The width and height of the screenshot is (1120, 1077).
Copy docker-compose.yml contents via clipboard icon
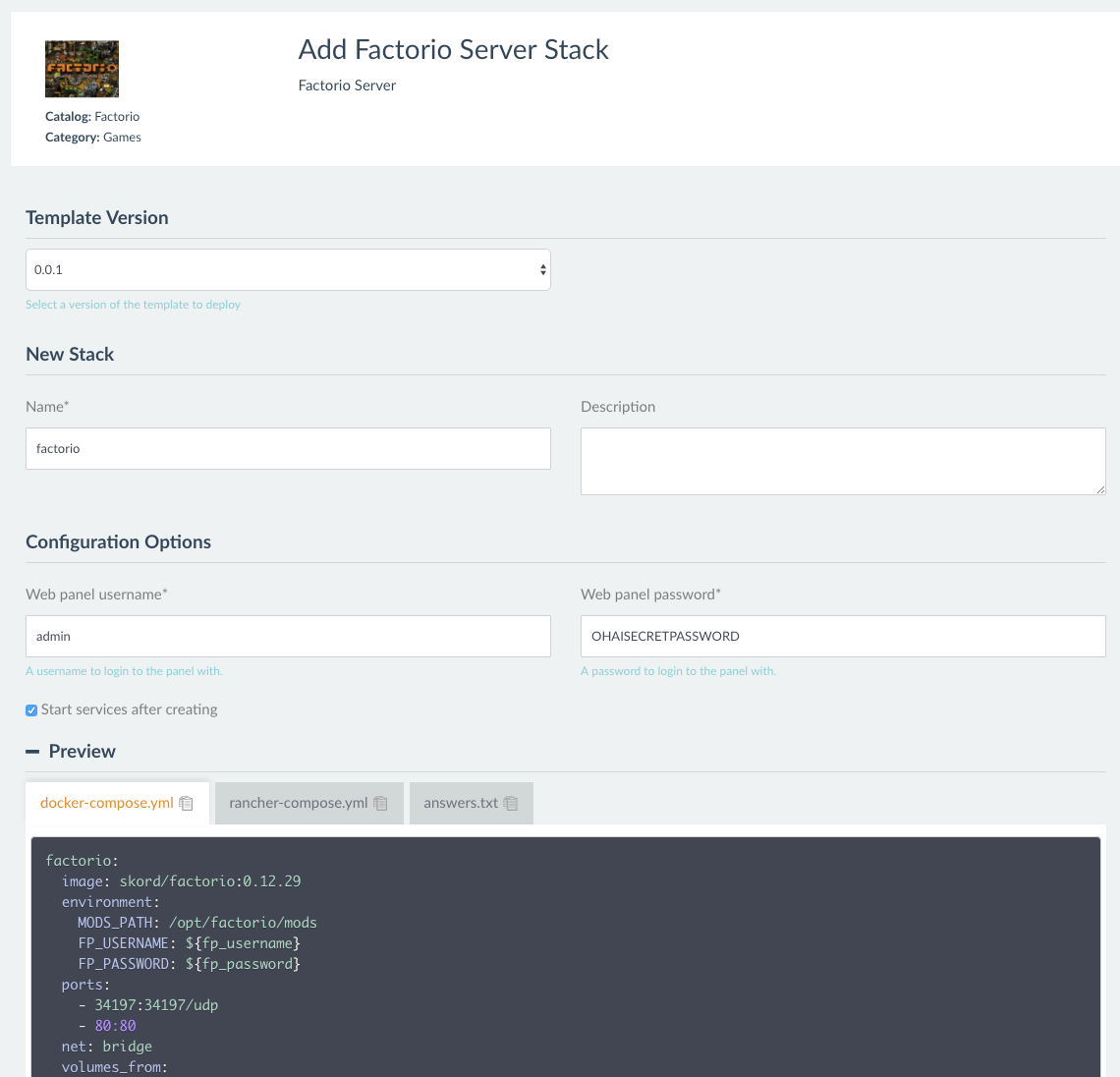(187, 804)
